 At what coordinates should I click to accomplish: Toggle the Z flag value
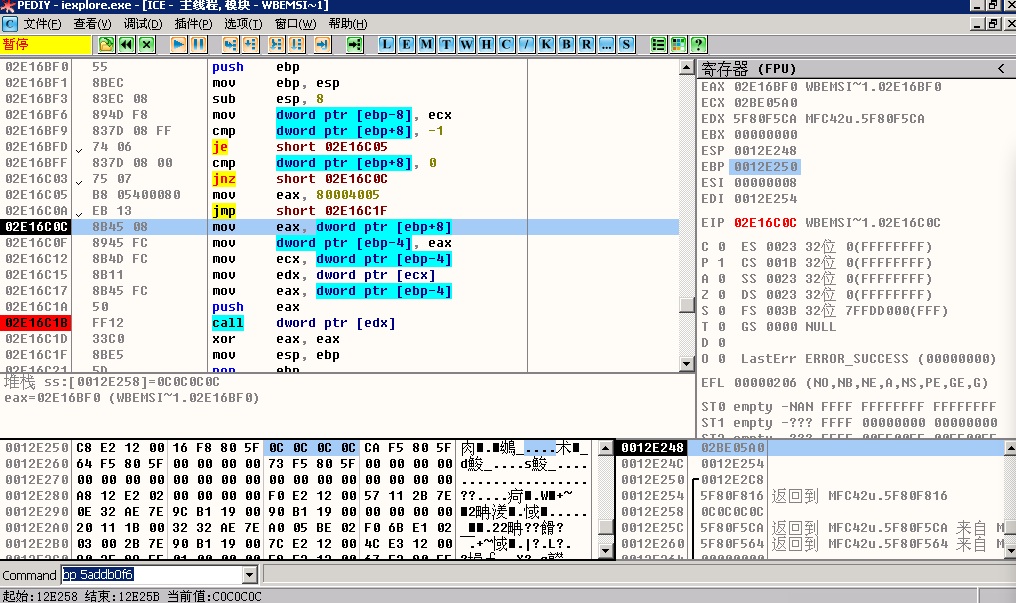[722, 295]
